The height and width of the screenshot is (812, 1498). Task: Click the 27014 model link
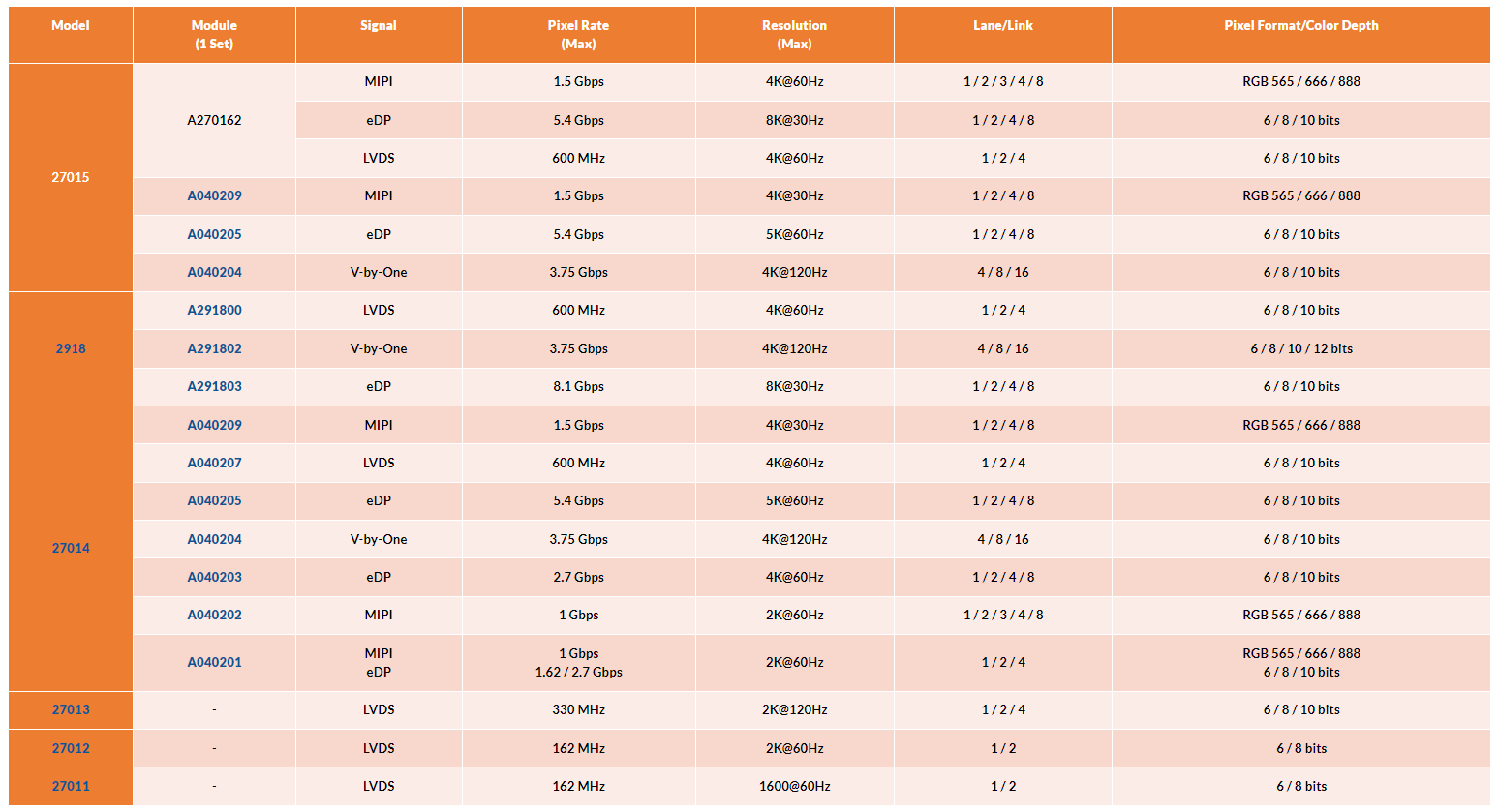pyautogui.click(x=71, y=548)
